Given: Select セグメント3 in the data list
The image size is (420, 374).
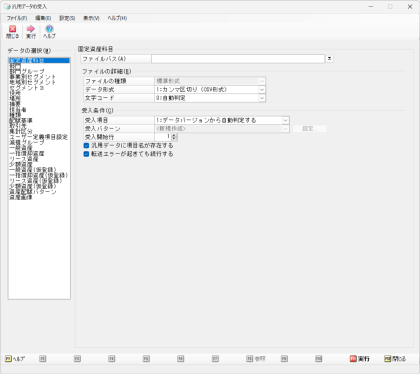Looking at the screenshot, I should tap(26, 88).
